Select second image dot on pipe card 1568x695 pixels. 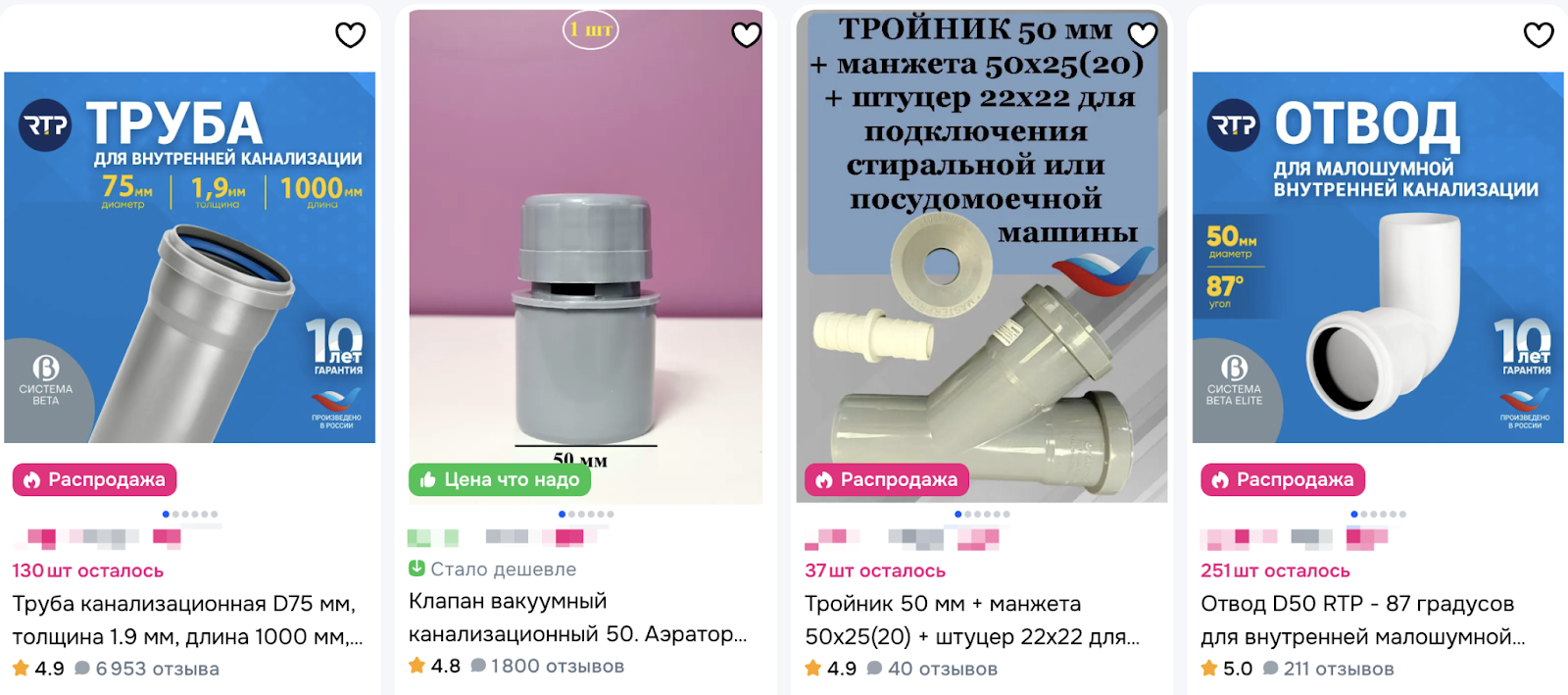coord(176,514)
